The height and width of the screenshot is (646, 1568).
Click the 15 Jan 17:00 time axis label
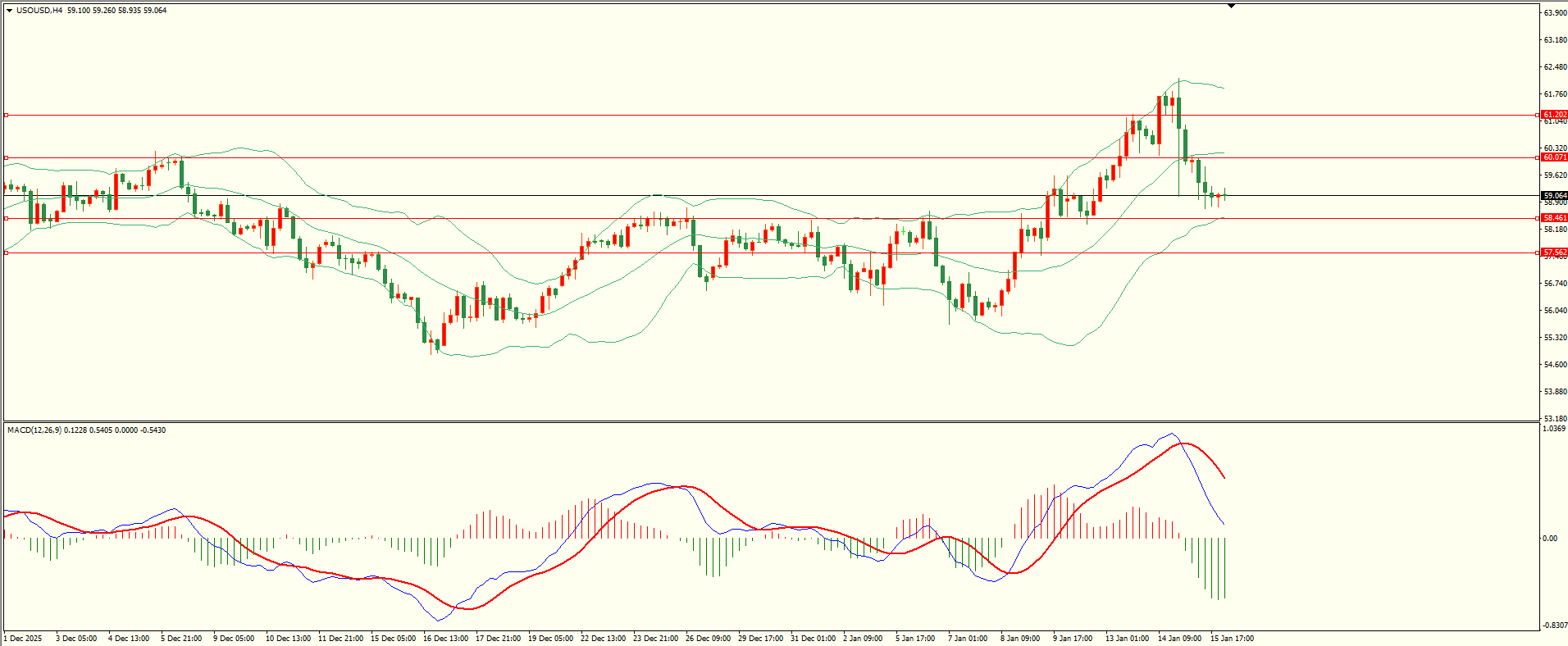(1232, 639)
